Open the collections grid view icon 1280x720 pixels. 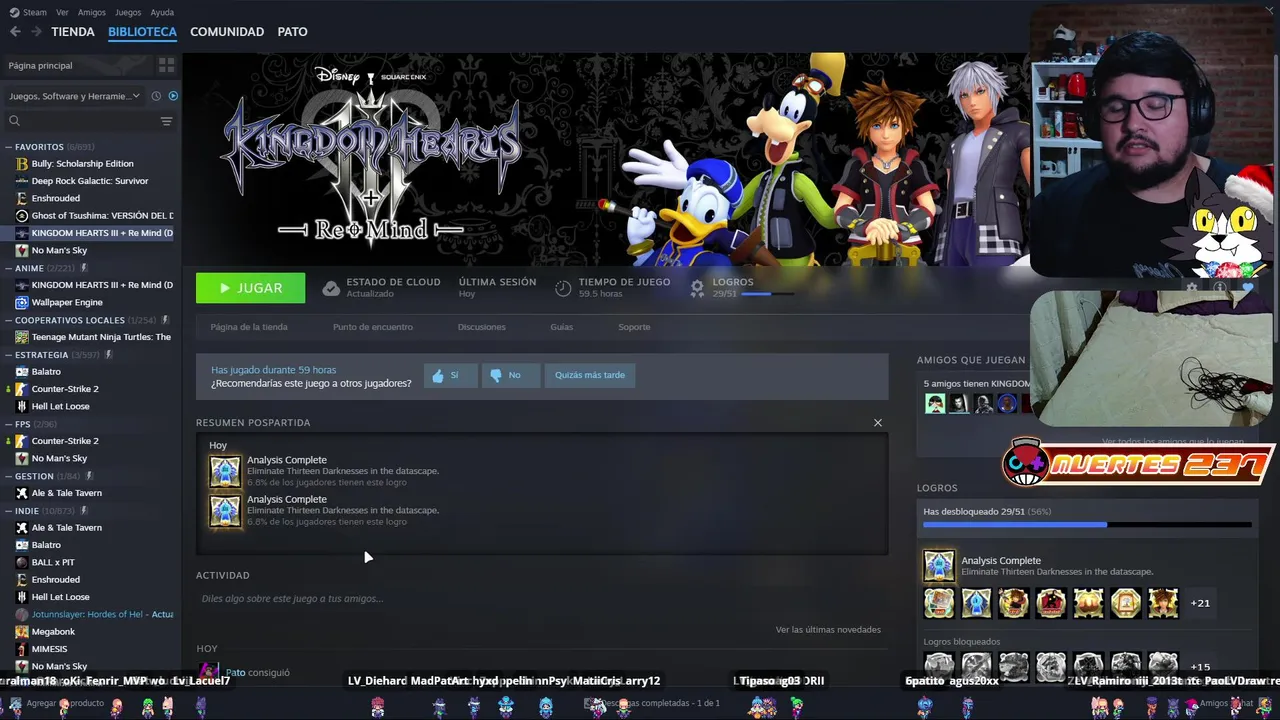click(x=166, y=65)
